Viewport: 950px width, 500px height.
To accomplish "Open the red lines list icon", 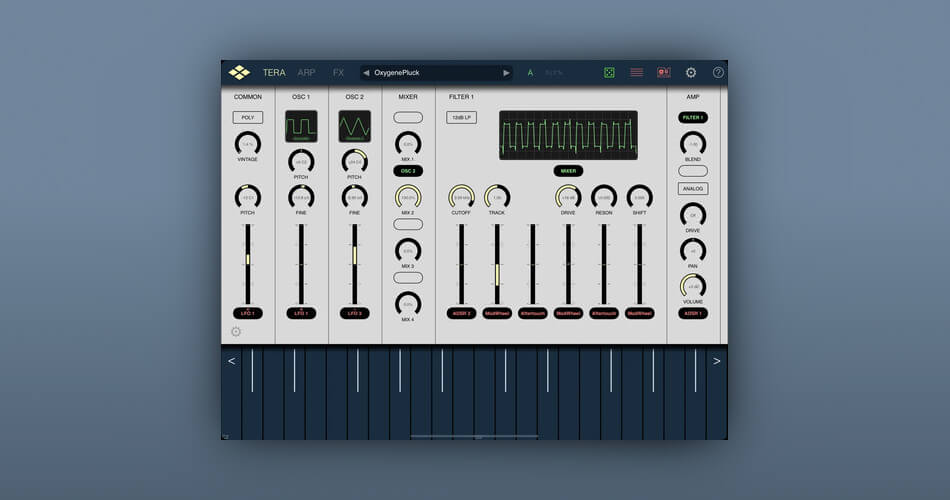I will coord(637,73).
